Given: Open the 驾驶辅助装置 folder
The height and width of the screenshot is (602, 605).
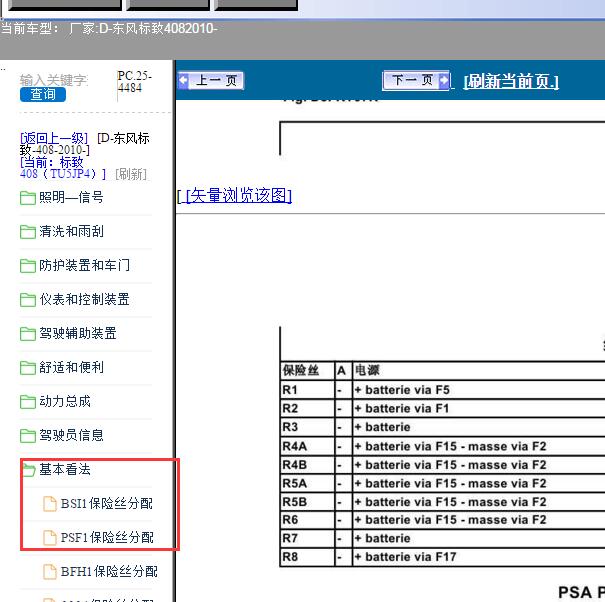Looking at the screenshot, I should pyautogui.click(x=78, y=333).
